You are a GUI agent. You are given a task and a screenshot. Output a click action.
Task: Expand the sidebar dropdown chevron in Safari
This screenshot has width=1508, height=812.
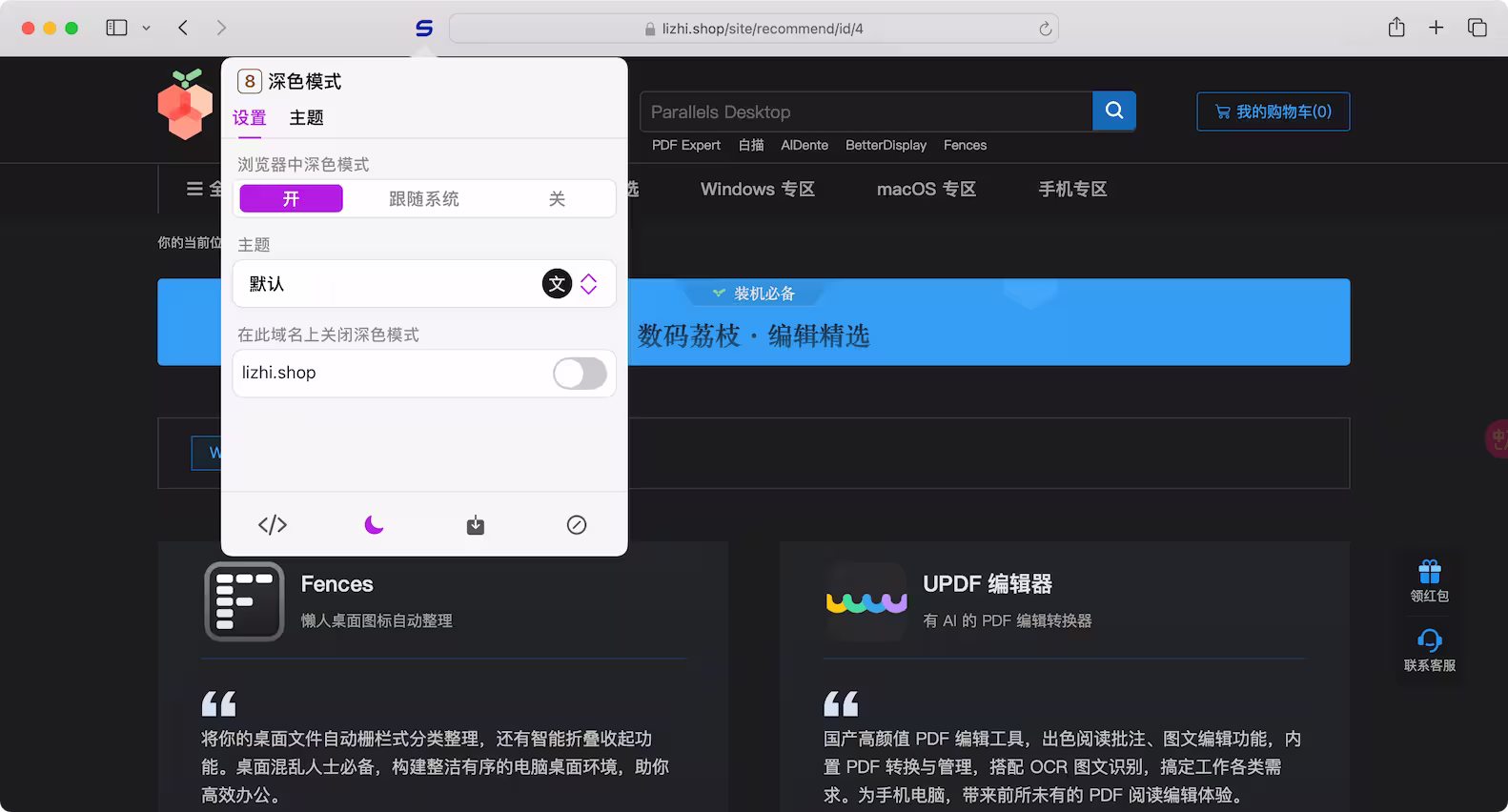[146, 29]
